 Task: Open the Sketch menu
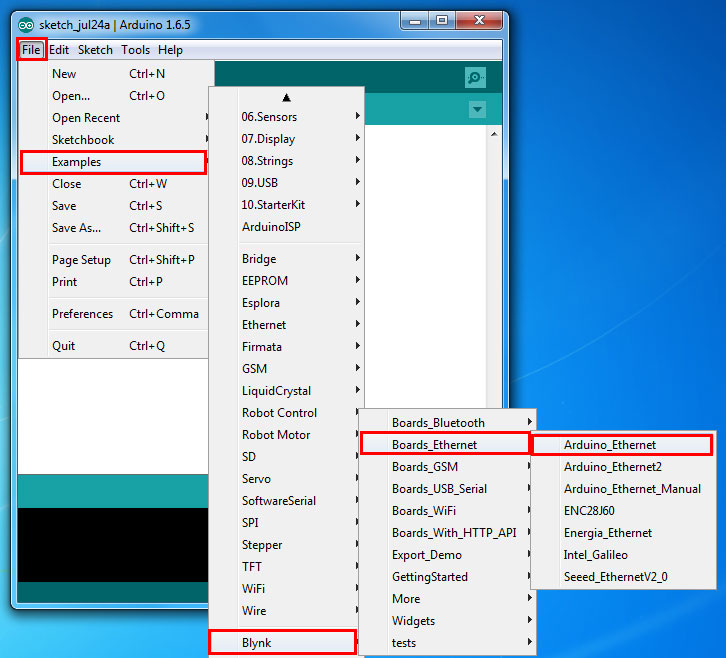(x=95, y=50)
